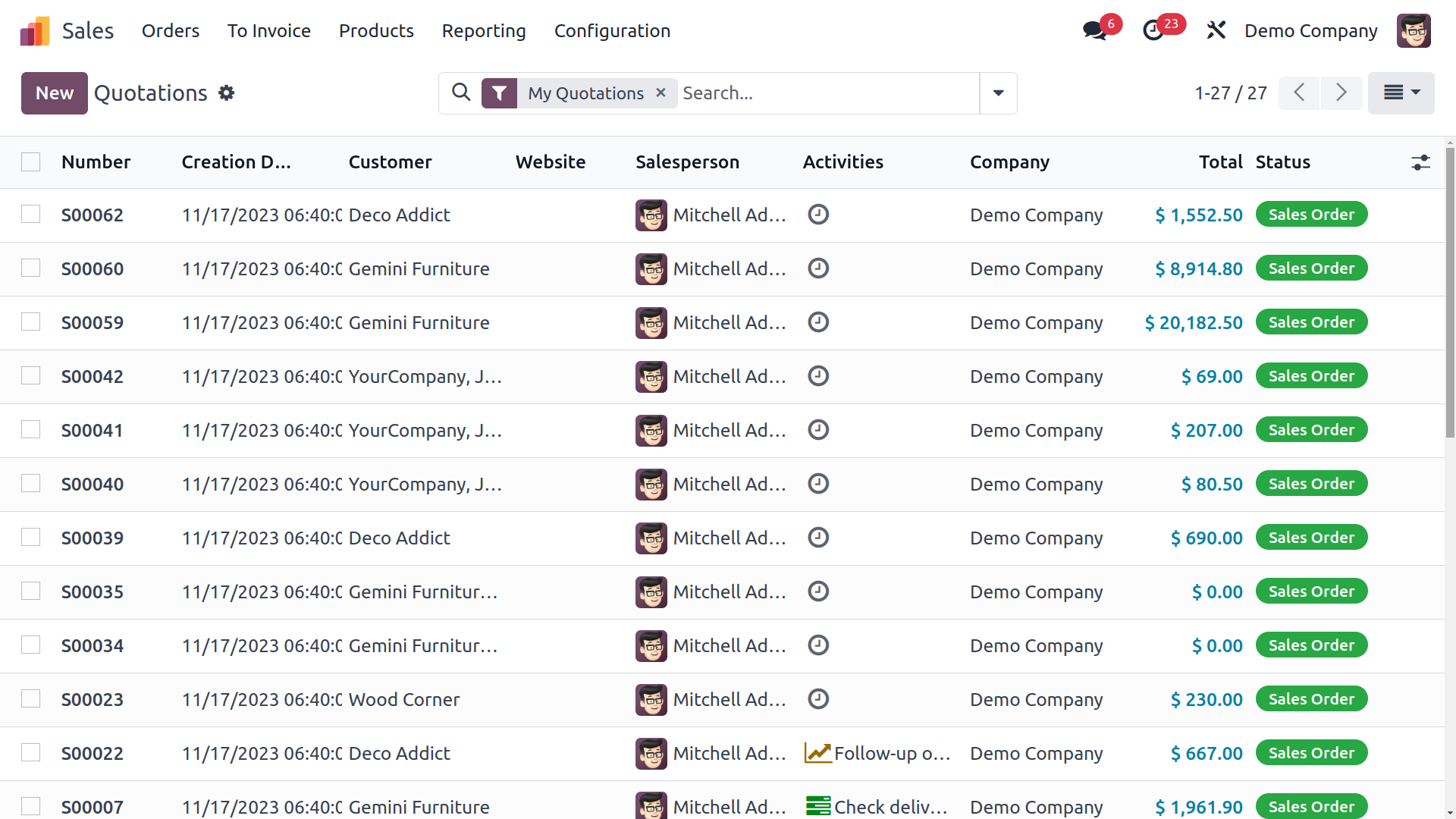The width and height of the screenshot is (1456, 819).
Task: Open quotation S00059
Action: (93, 322)
